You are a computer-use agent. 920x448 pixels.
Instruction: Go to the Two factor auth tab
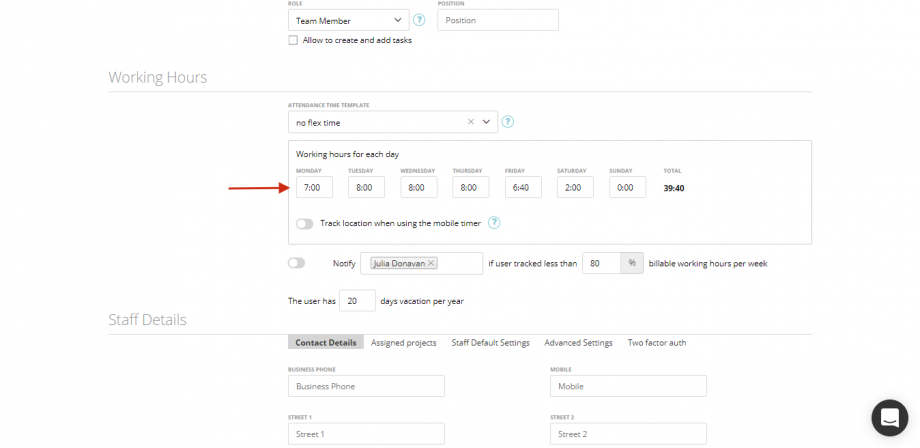pos(657,342)
